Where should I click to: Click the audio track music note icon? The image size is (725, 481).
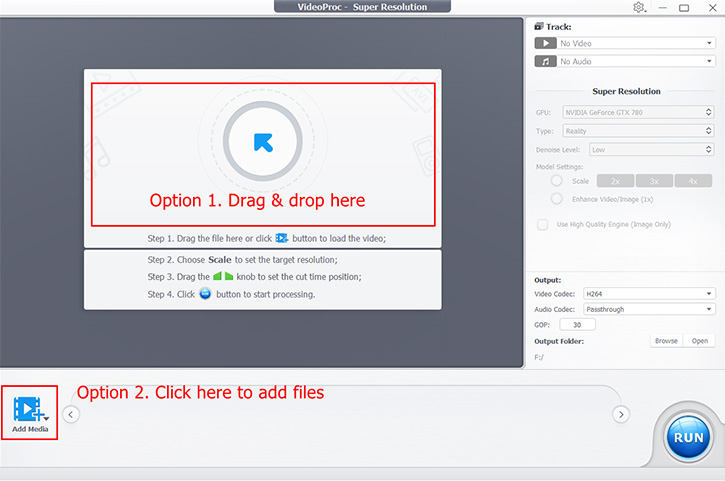pyautogui.click(x=544, y=62)
